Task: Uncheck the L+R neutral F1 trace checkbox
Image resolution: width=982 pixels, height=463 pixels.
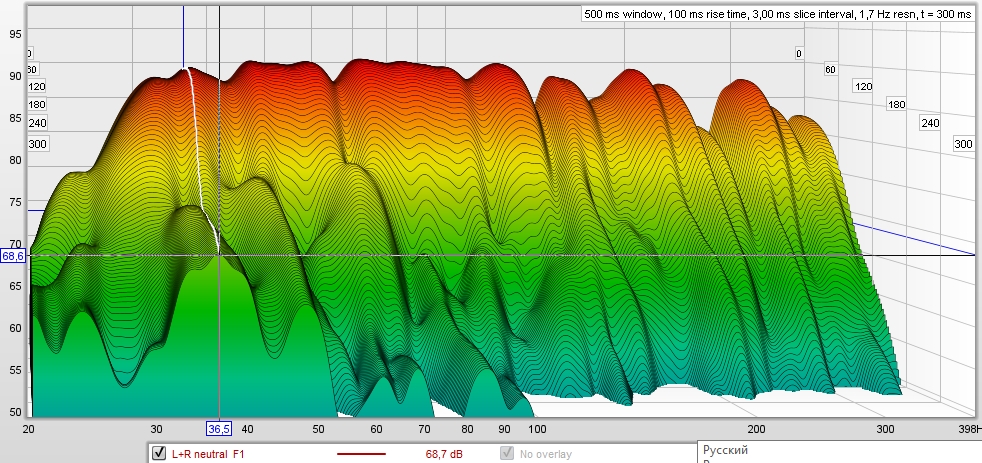Action: [158, 454]
